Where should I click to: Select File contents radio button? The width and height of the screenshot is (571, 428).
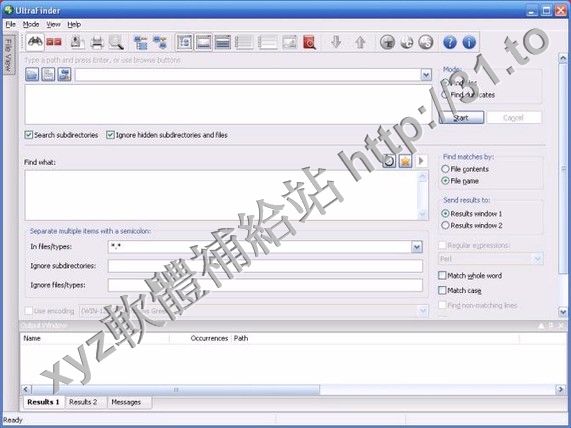click(x=445, y=169)
